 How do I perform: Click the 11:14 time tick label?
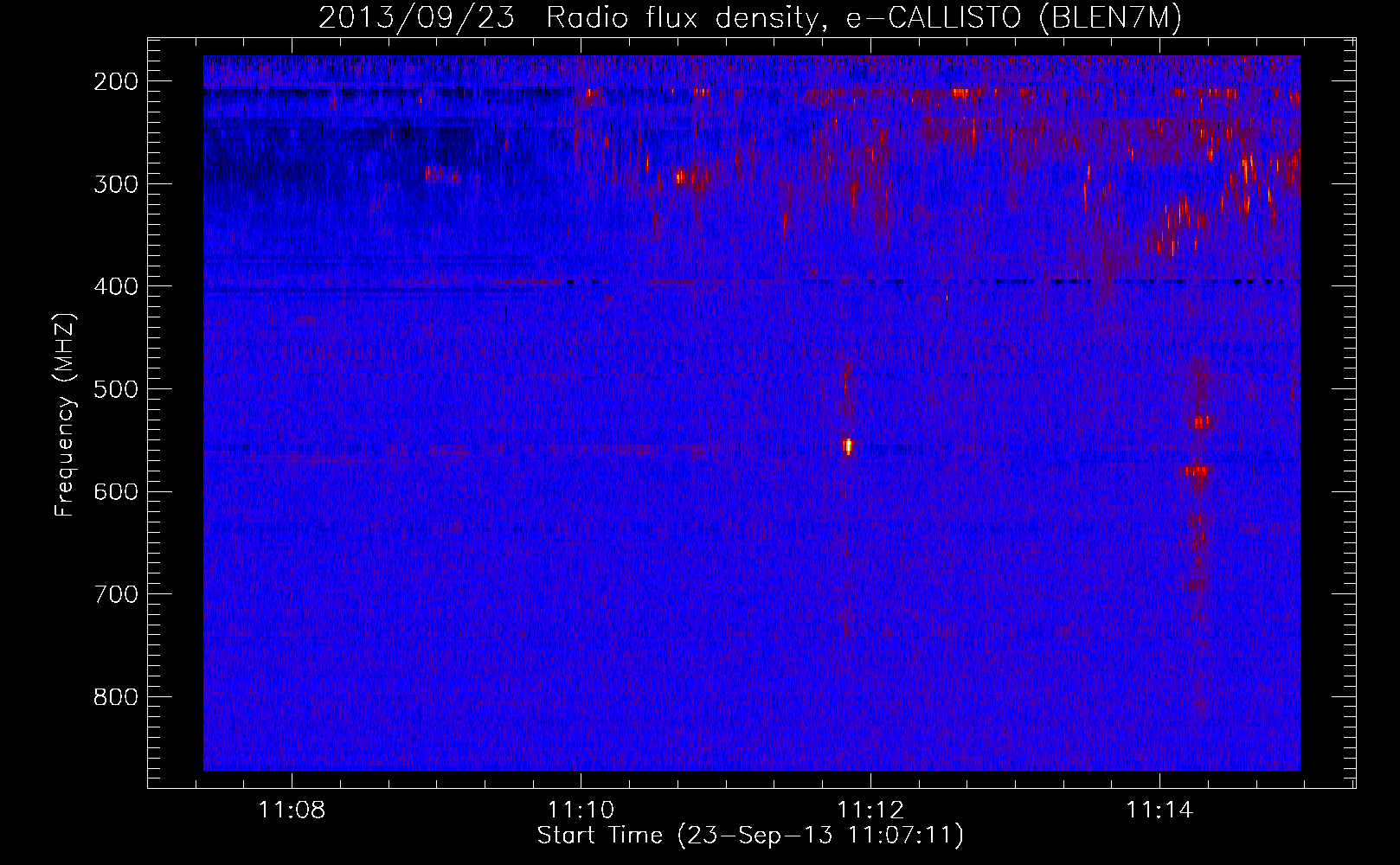1159,810
